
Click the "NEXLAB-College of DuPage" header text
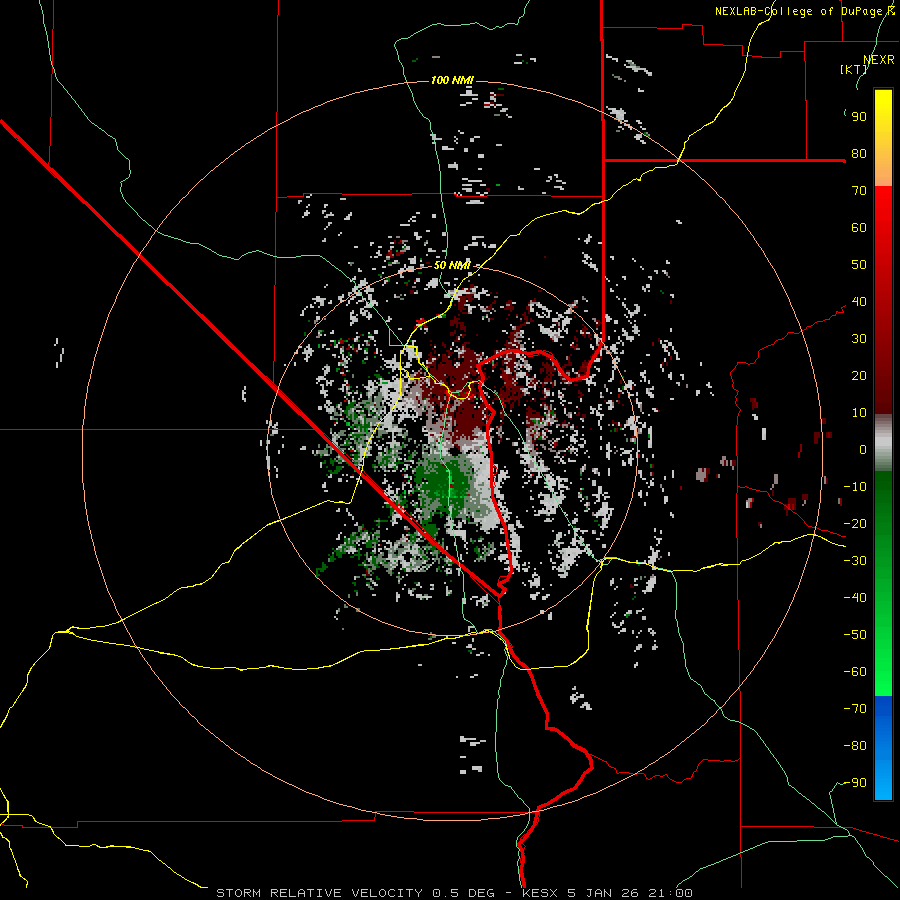point(800,11)
